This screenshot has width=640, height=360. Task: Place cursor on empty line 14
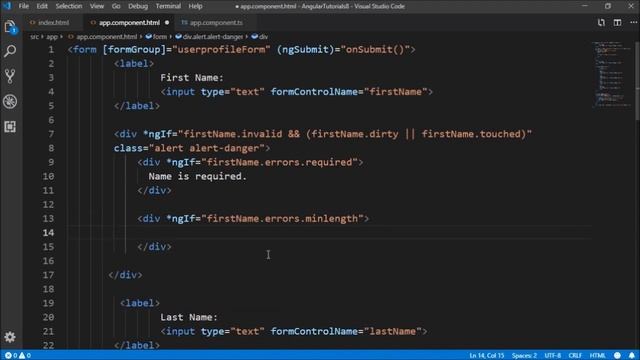pyautogui.click(x=329, y=233)
